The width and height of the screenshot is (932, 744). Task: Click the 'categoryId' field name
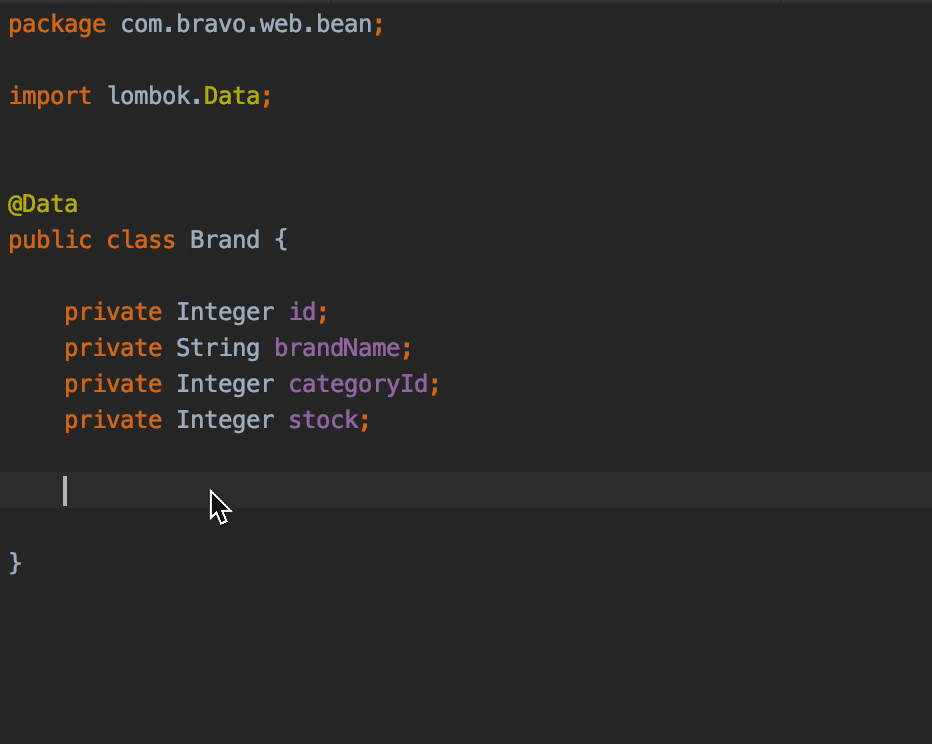(x=358, y=384)
